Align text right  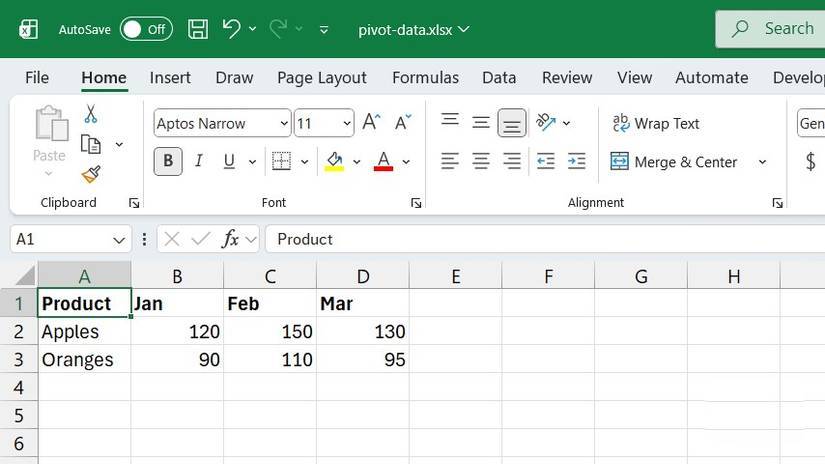pos(511,161)
